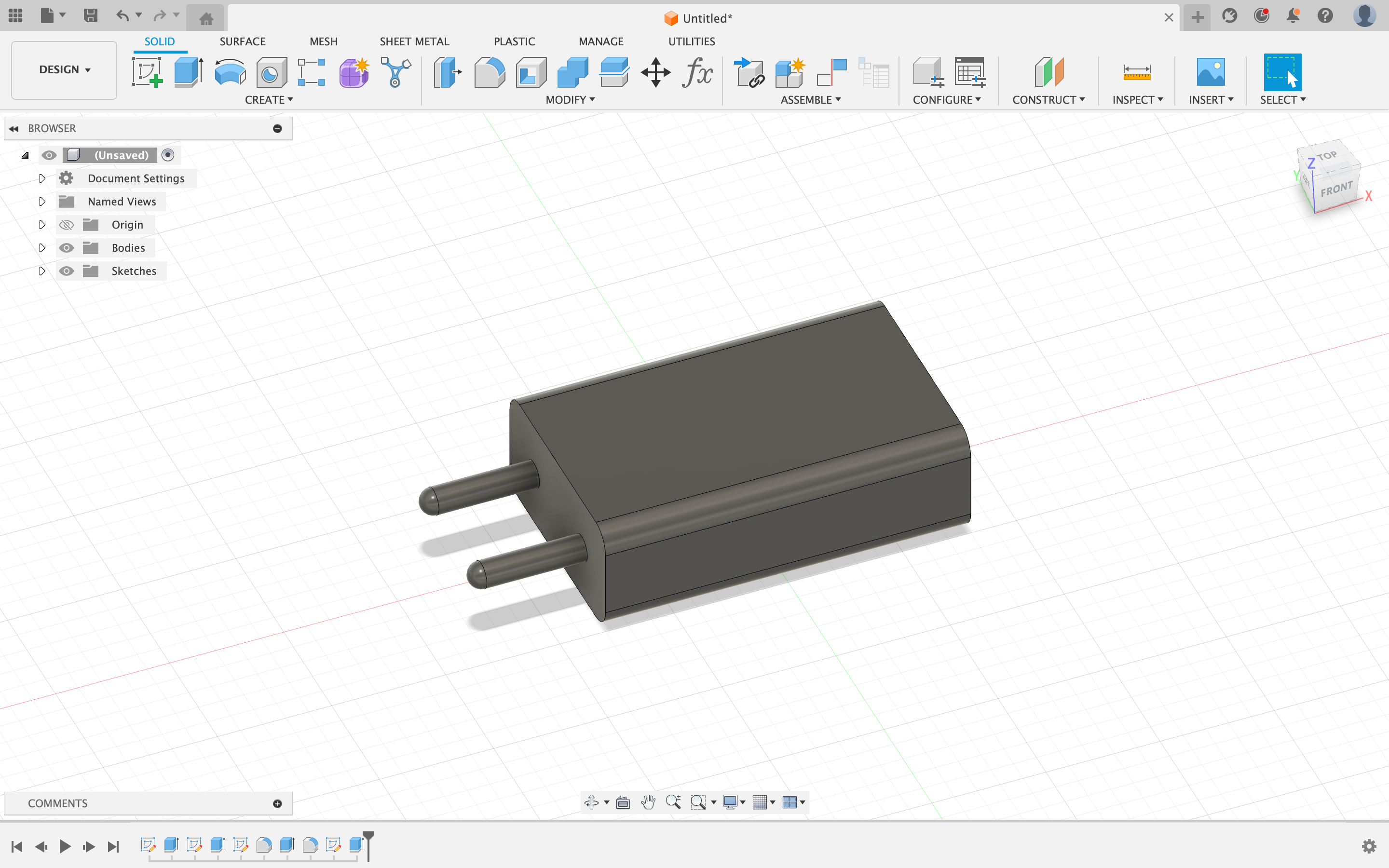The height and width of the screenshot is (868, 1389).
Task: Toggle the Sketches folder eye icon
Action: 67,271
